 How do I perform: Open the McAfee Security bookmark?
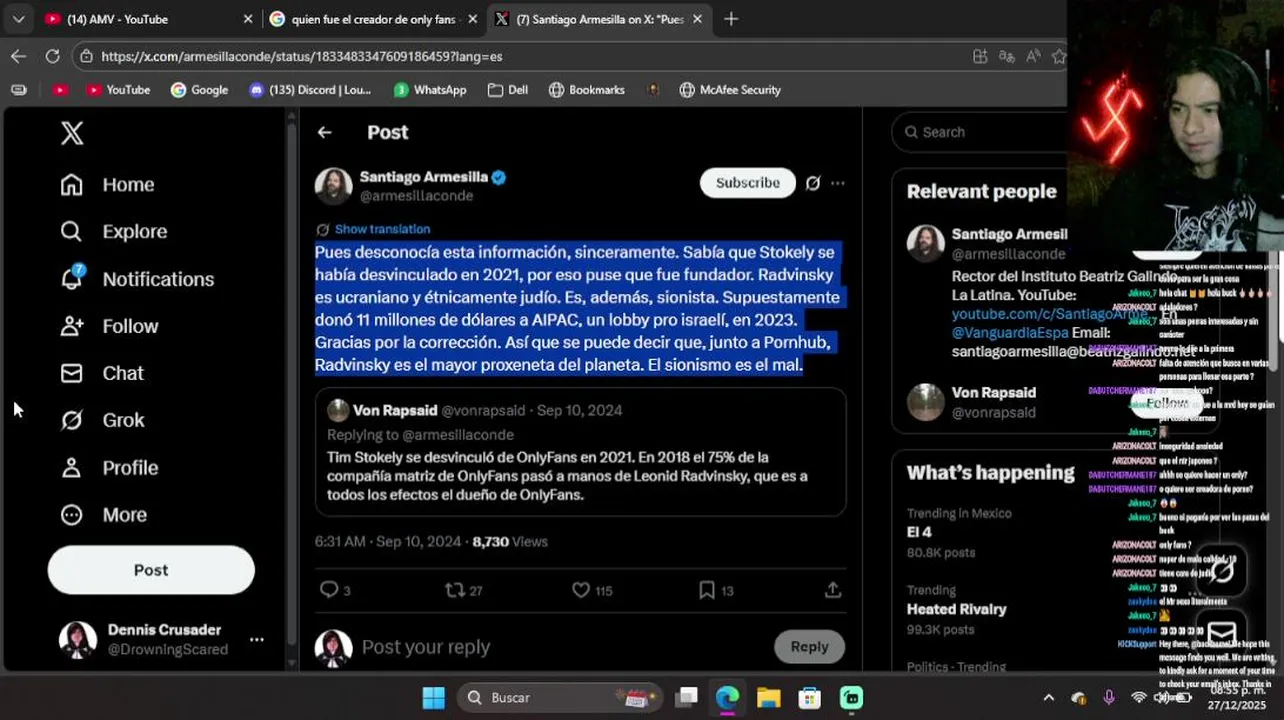[730, 90]
